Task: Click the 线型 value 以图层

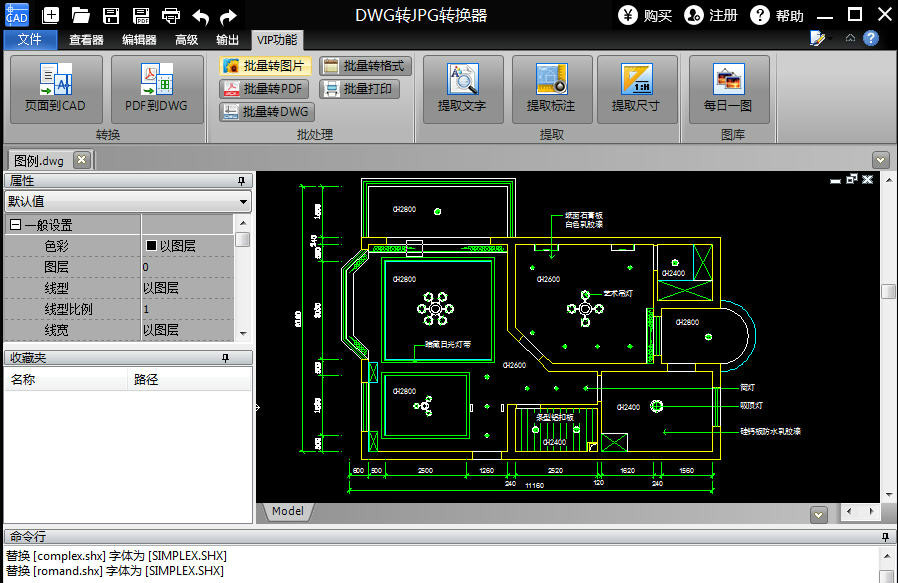Action: [x=188, y=288]
